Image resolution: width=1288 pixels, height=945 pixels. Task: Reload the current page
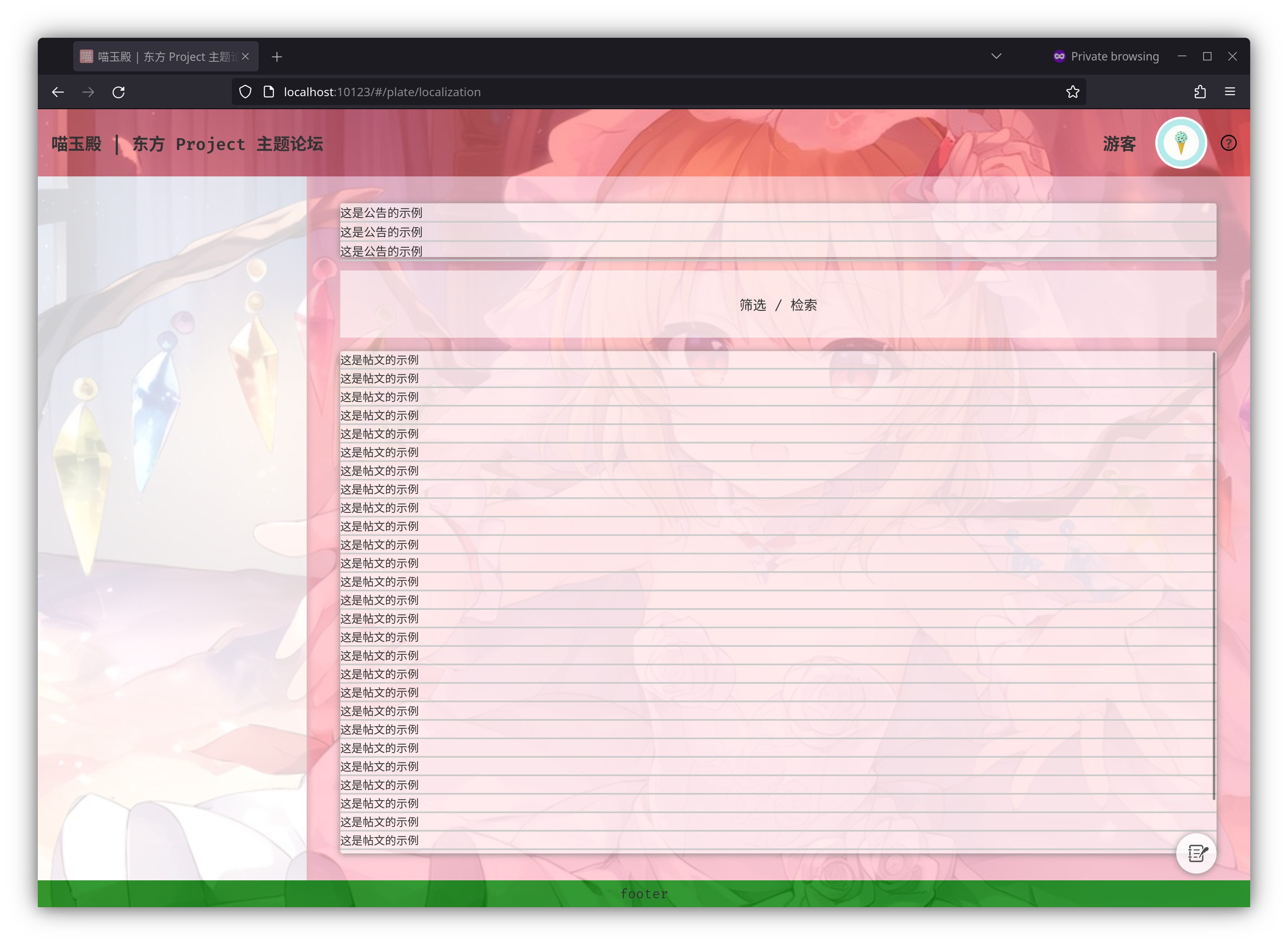coord(118,92)
